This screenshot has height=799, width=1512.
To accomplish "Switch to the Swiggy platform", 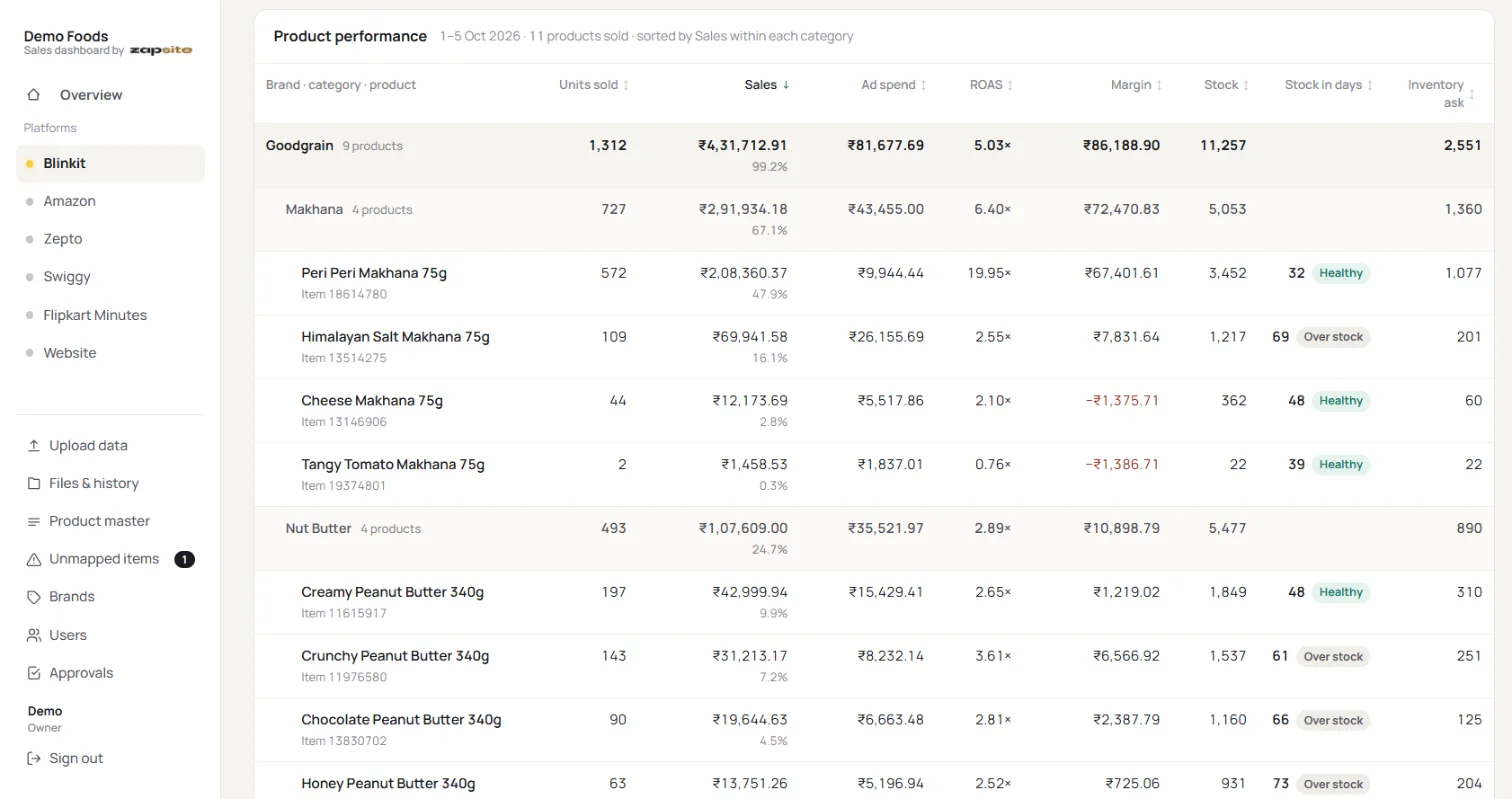I will (x=110, y=278).
